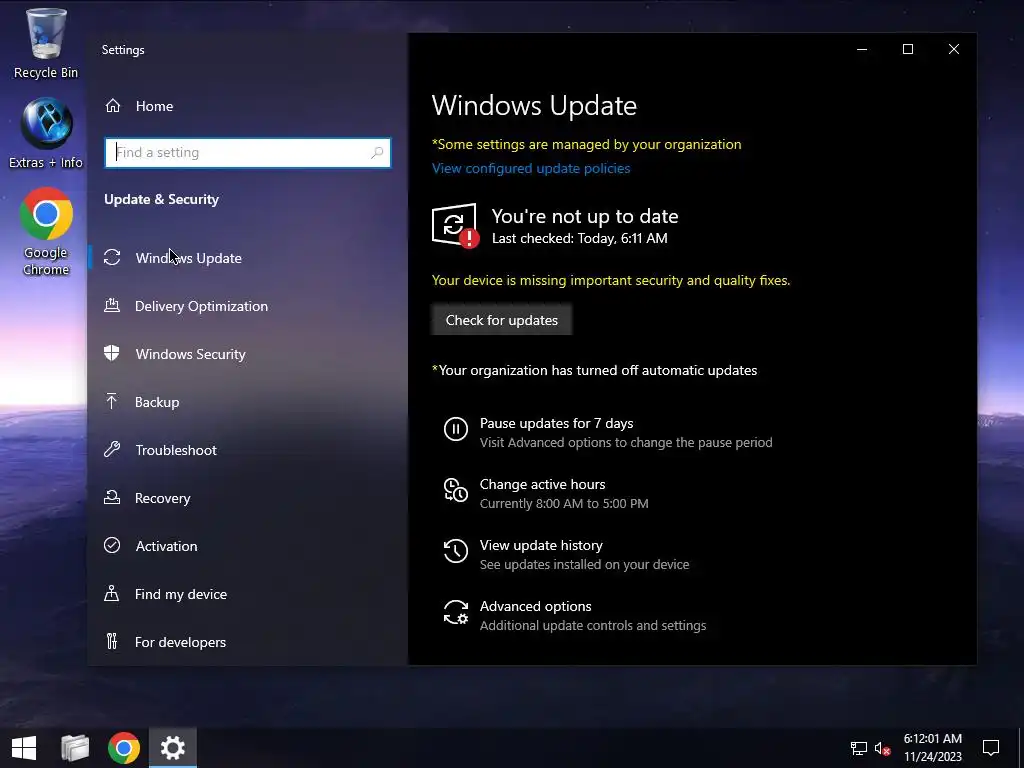Viewport: 1024px width, 768px height.
Task: Click "Currently 8:00 AM to 5:00 PM" text
Action: point(564,504)
